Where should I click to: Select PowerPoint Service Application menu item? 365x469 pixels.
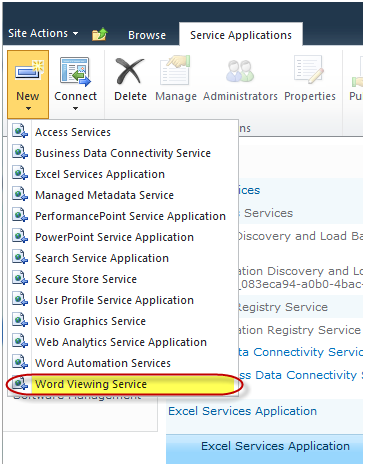123,237
